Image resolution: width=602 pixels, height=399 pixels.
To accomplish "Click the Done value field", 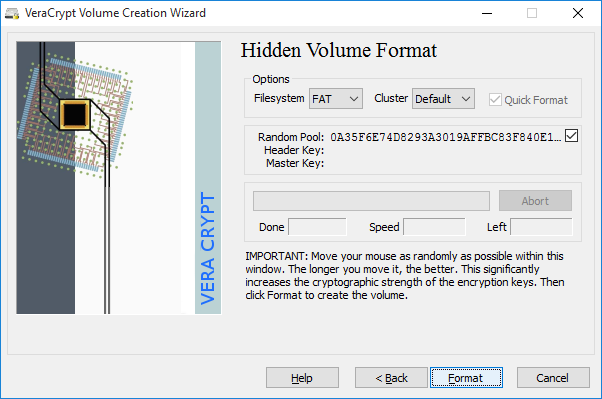I will [x=317, y=227].
